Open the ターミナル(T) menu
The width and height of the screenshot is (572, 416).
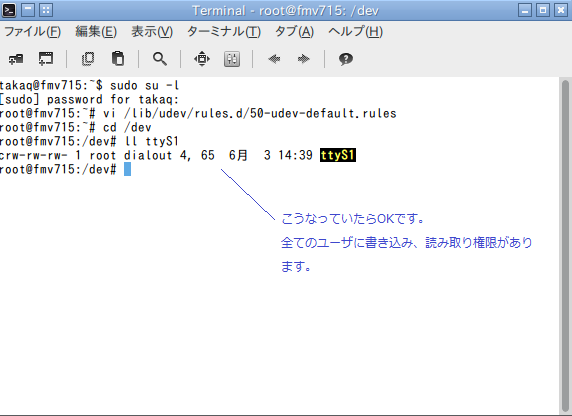(x=224, y=32)
